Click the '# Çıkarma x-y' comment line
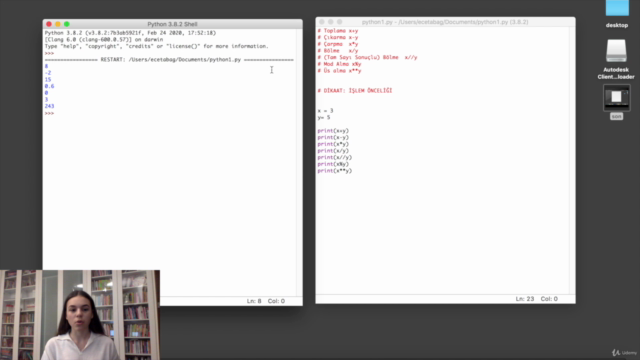Image resolution: width=640 pixels, height=360 pixels. click(338, 37)
